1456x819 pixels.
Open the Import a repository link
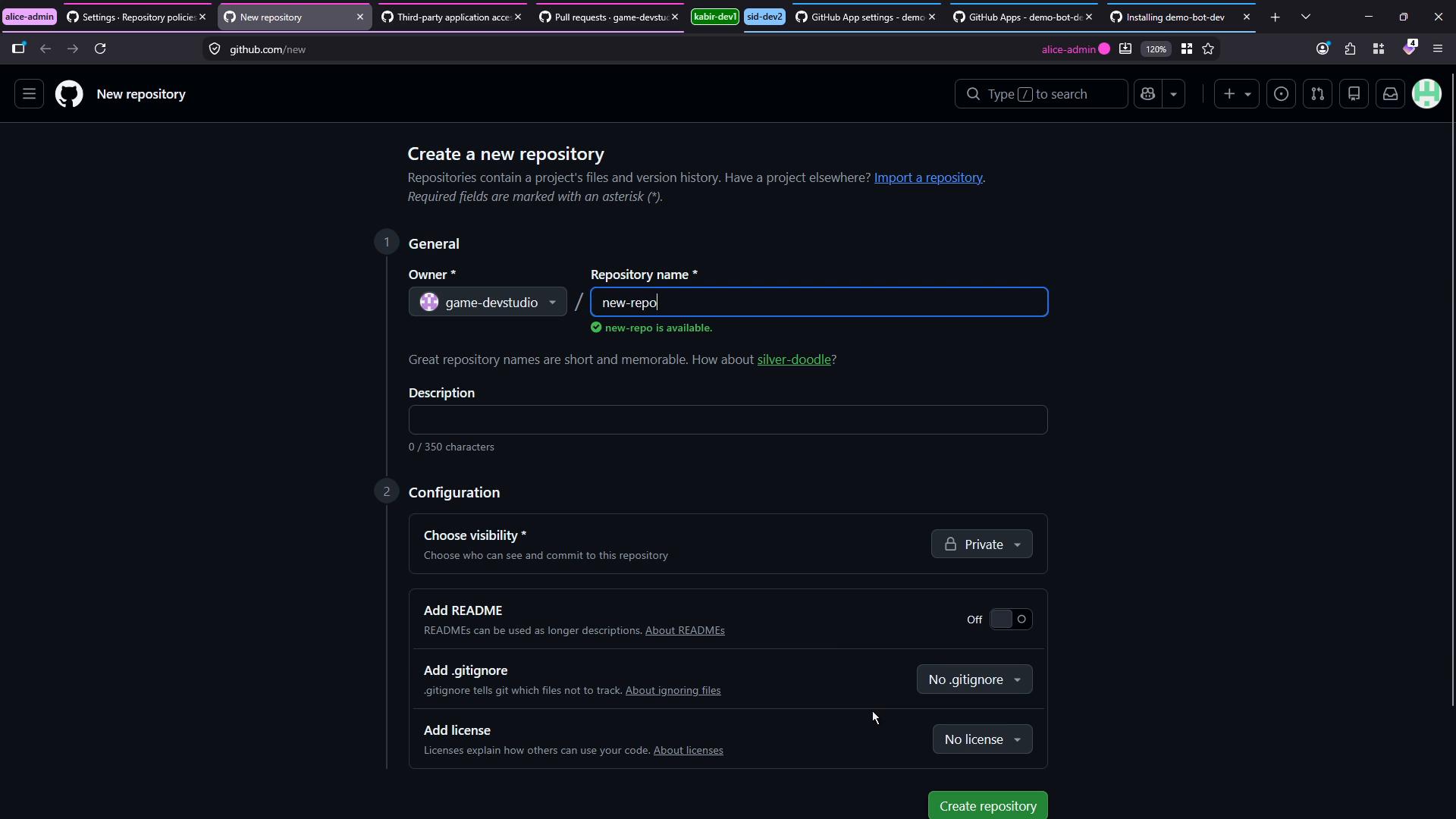pos(928,177)
